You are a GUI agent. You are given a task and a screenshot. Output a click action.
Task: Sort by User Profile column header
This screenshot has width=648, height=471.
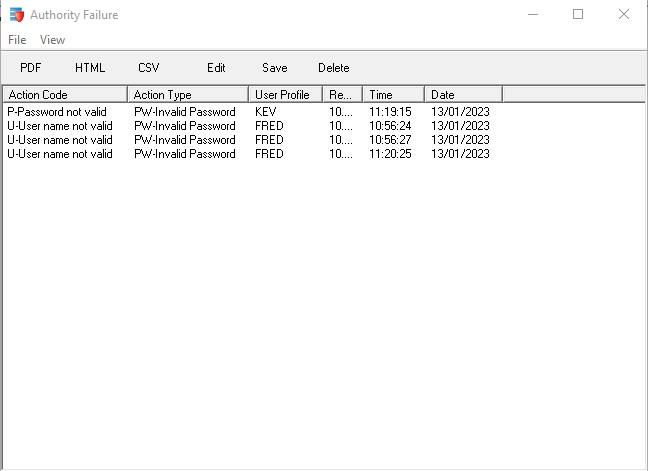coord(285,95)
